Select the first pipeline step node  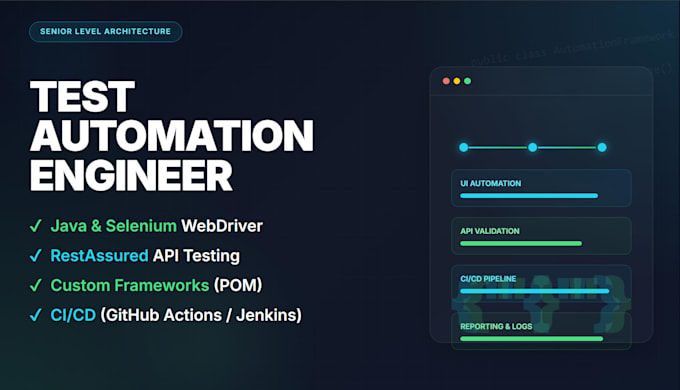point(464,147)
